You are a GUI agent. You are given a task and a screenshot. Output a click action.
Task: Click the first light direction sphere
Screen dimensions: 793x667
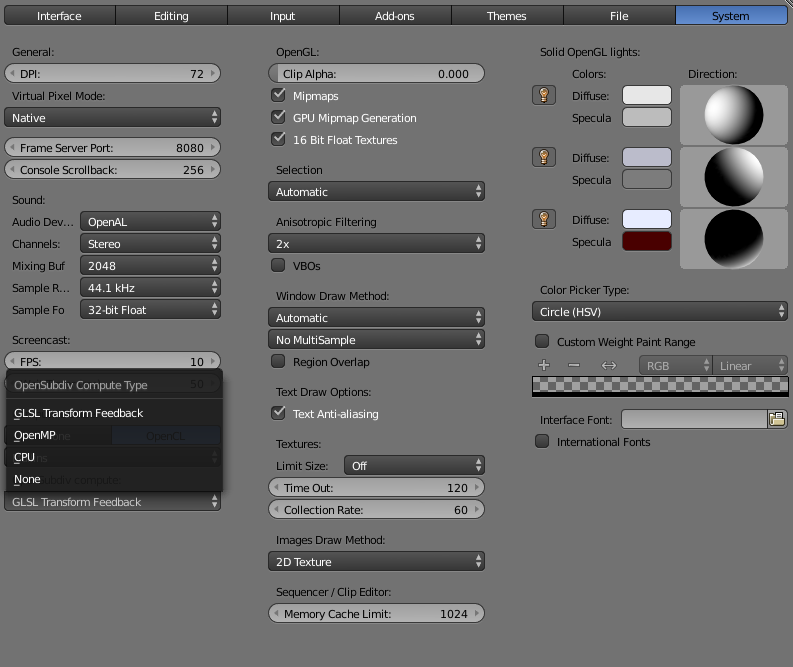(733, 115)
